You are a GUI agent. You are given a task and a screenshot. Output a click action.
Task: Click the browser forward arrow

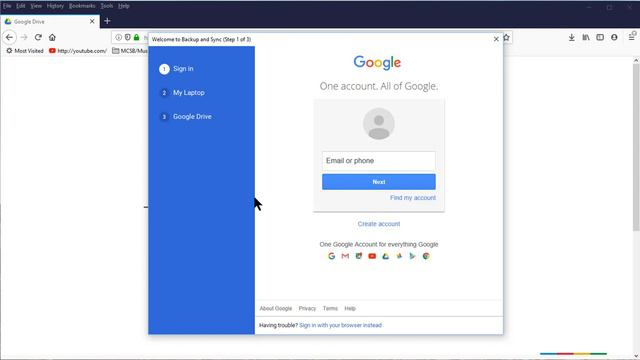pos(24,38)
